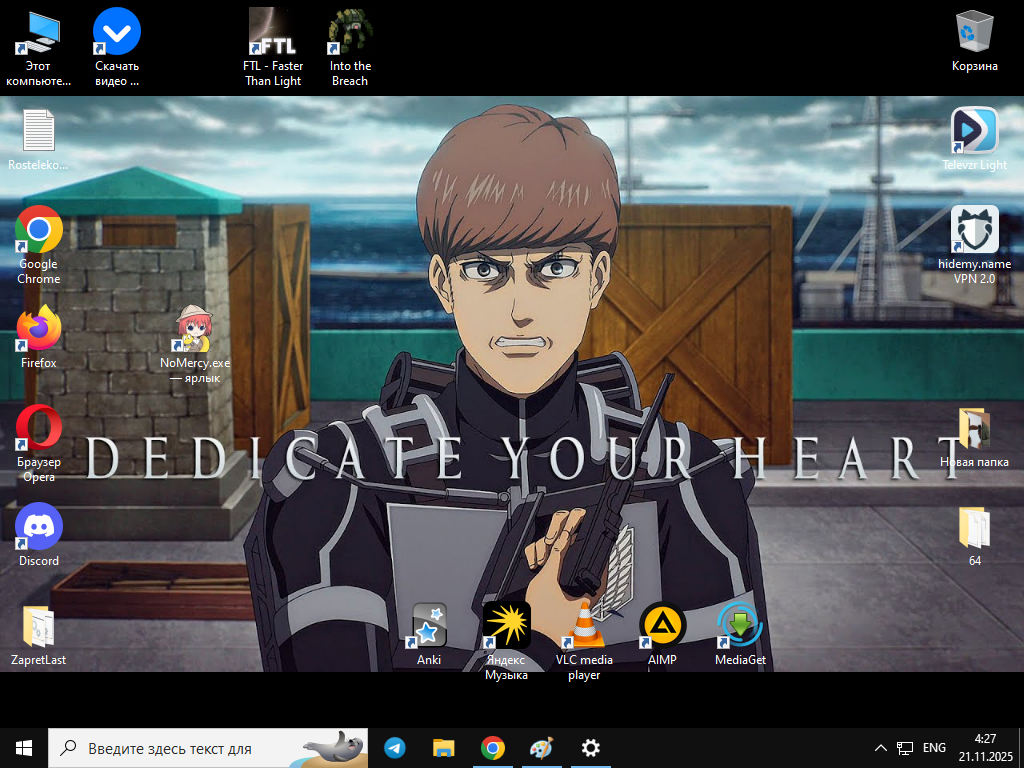This screenshot has height=768, width=1024.
Task: Open Chrome from the taskbar
Action: coord(492,748)
